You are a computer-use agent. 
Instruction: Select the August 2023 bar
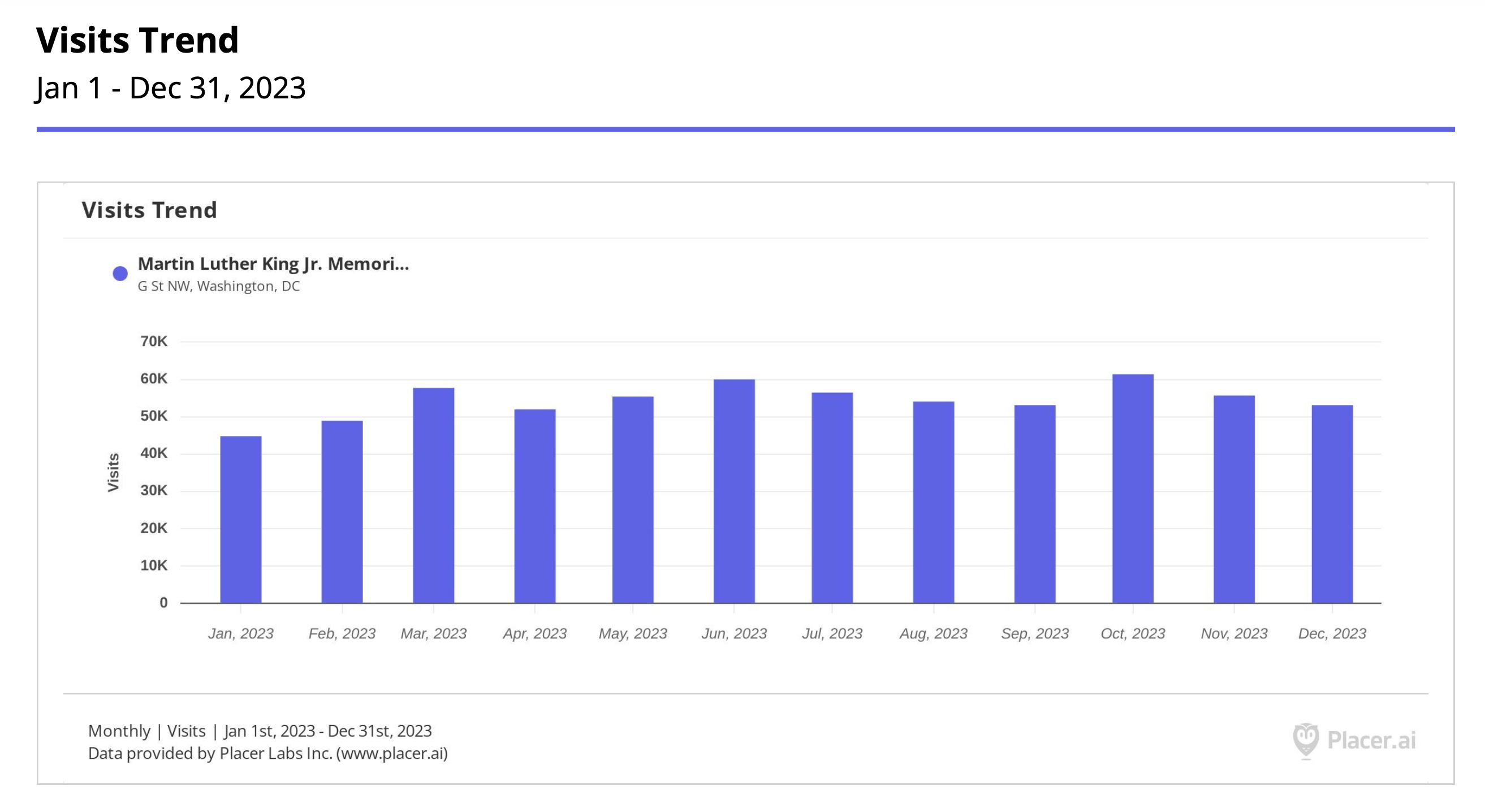933,502
